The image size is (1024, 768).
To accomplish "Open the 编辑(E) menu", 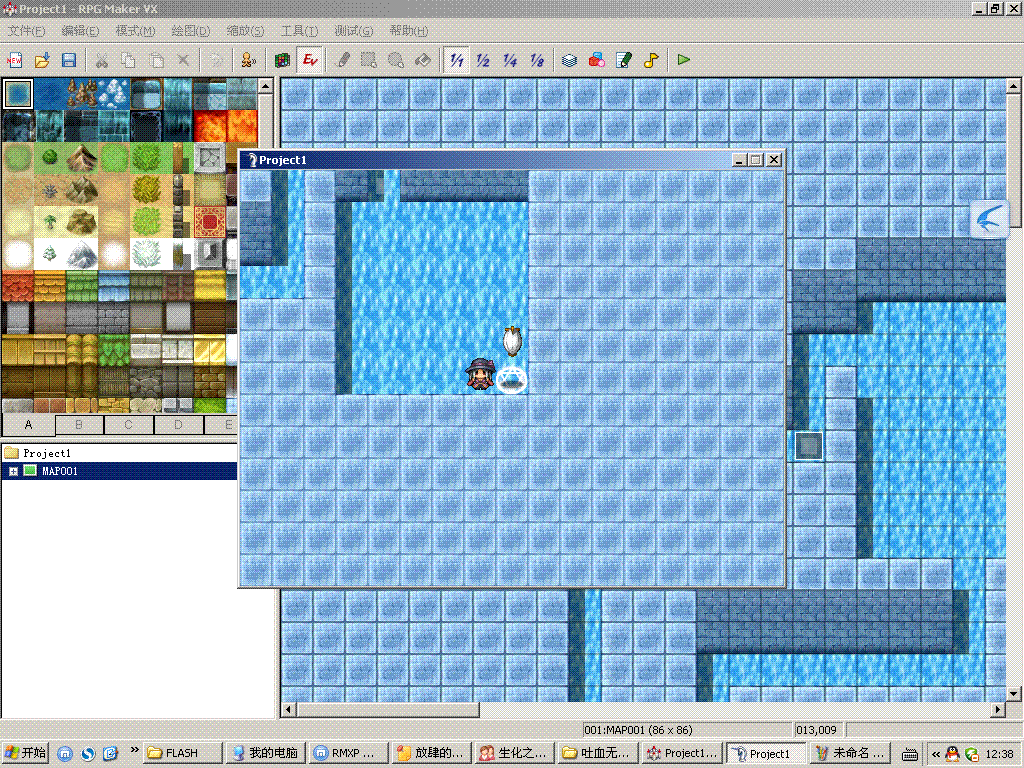I will click(x=80, y=31).
